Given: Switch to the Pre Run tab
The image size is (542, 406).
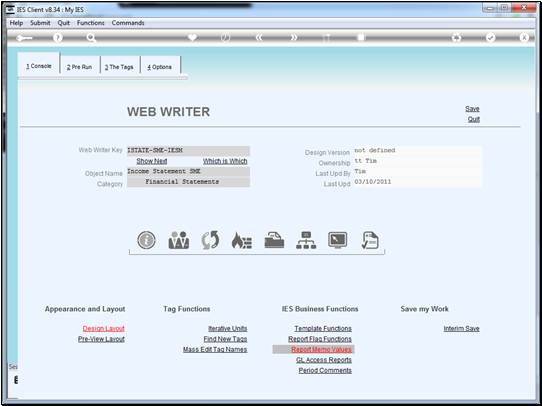Looking at the screenshot, I should 80,67.
